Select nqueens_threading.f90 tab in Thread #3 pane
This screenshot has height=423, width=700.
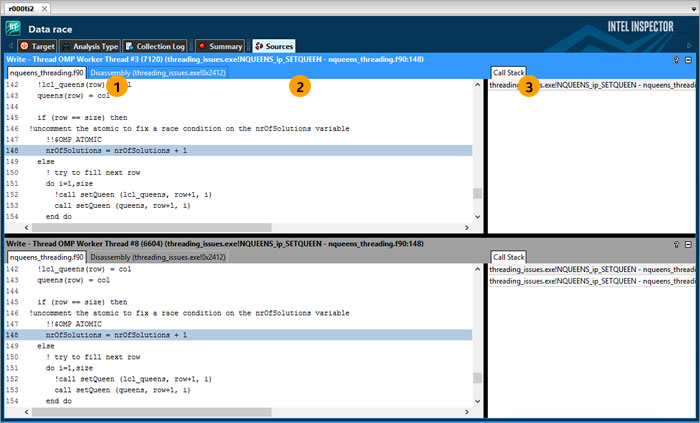coord(46,73)
